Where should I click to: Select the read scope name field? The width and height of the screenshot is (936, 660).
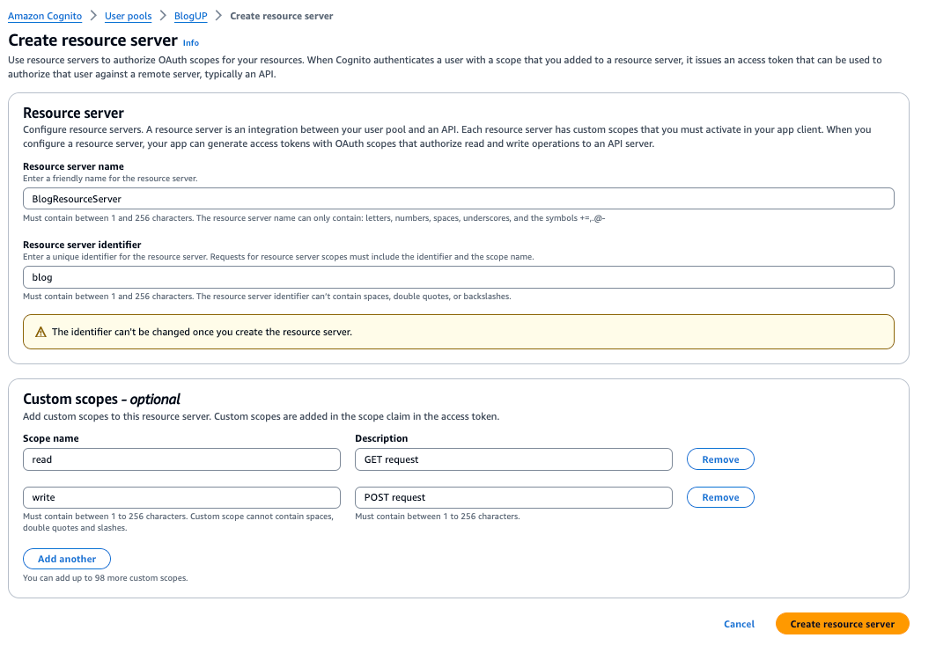point(181,459)
